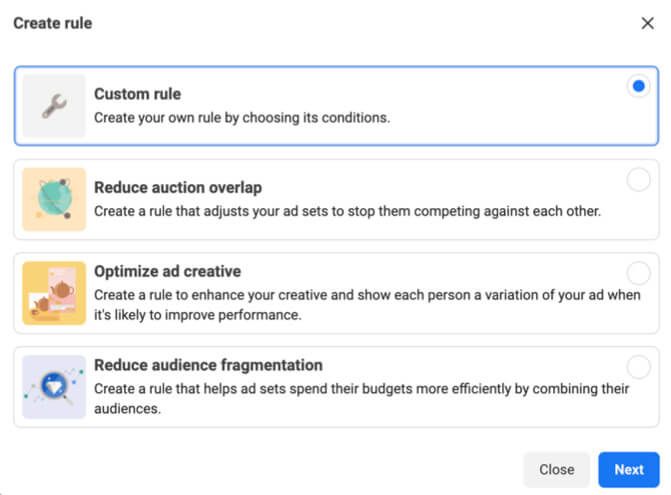Select the Reduce auction overlap radio button
This screenshot has height=495, width=671.
[x=638, y=180]
